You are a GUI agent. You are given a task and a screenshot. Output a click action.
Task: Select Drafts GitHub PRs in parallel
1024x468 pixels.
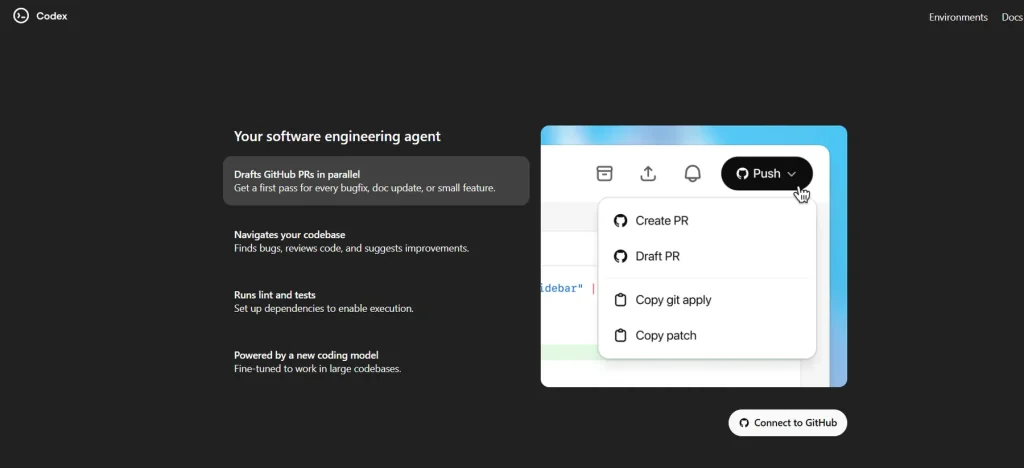(x=376, y=181)
